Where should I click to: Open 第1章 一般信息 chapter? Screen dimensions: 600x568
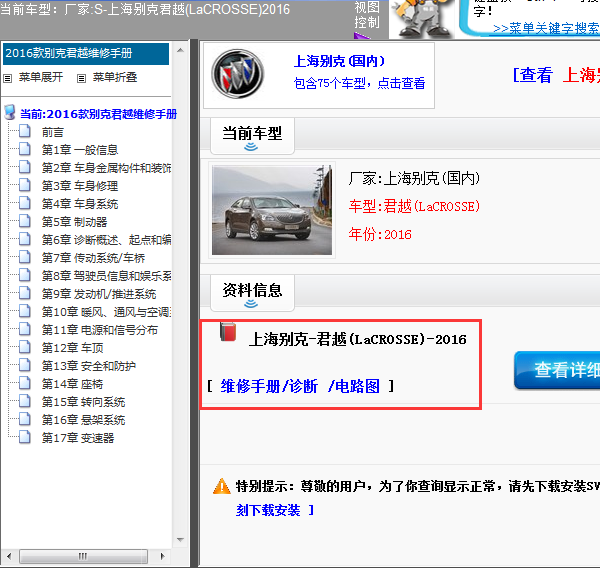(x=80, y=150)
